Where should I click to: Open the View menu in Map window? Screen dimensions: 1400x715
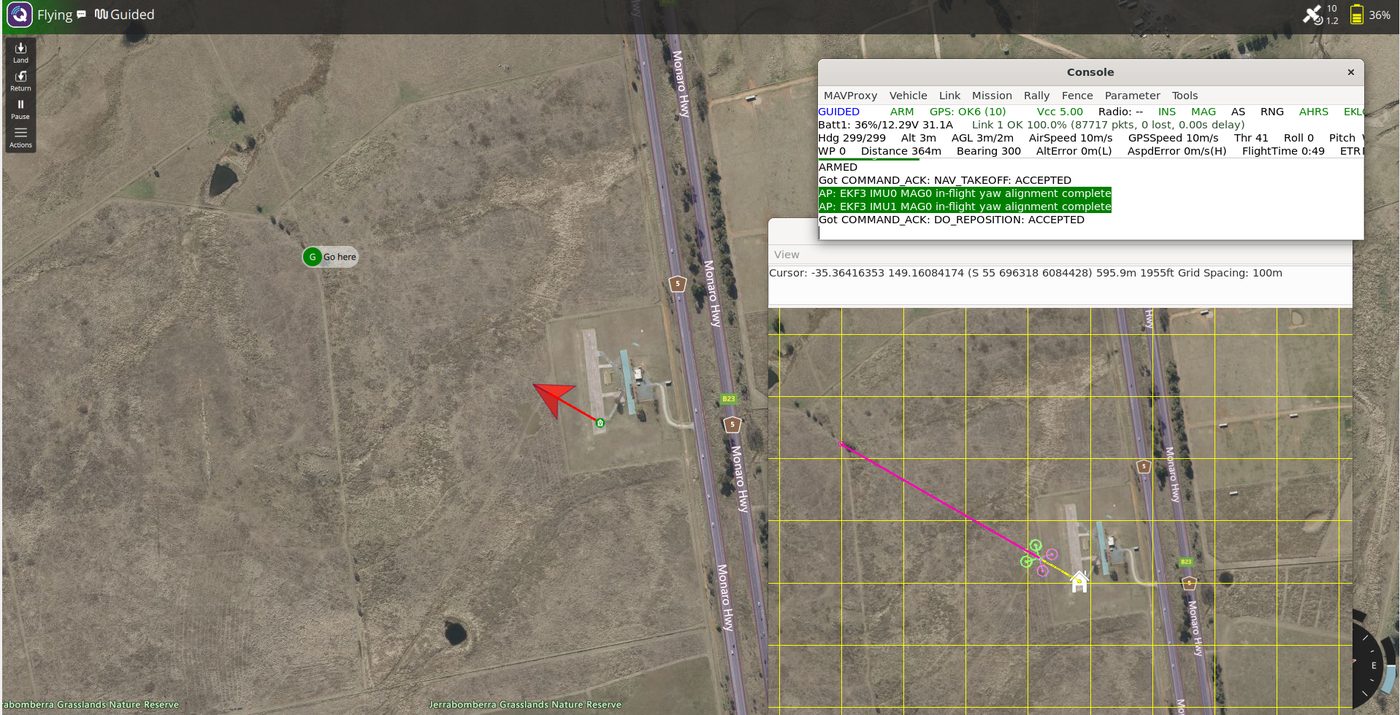click(787, 255)
